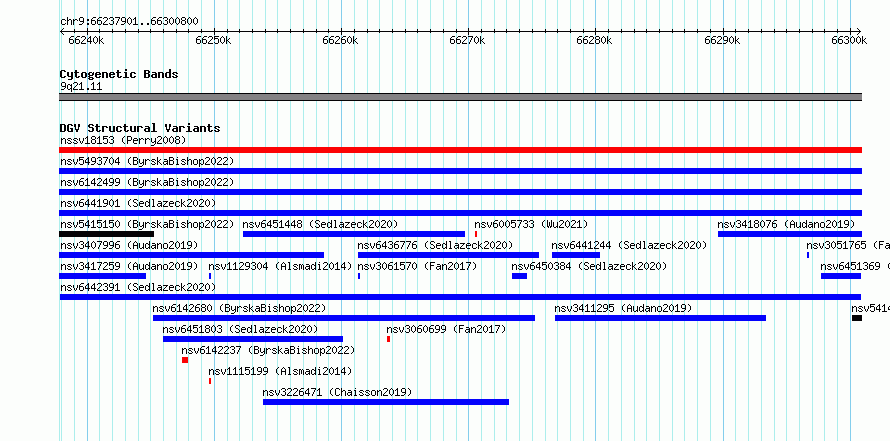
Task: Click the blue nsv3411295 variant bar
Action: click(660, 318)
